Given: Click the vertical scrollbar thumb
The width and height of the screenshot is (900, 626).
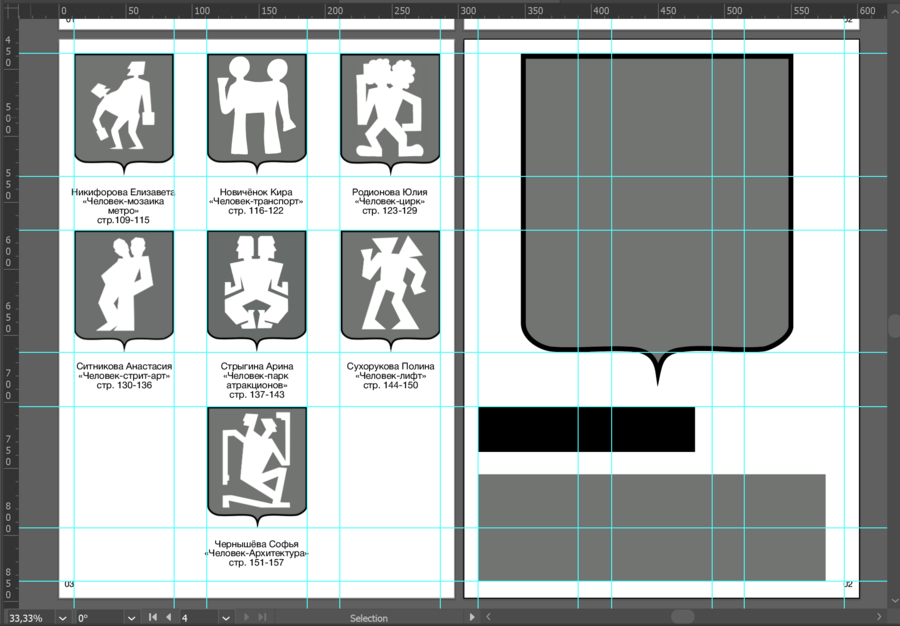Looking at the screenshot, I should (x=893, y=326).
